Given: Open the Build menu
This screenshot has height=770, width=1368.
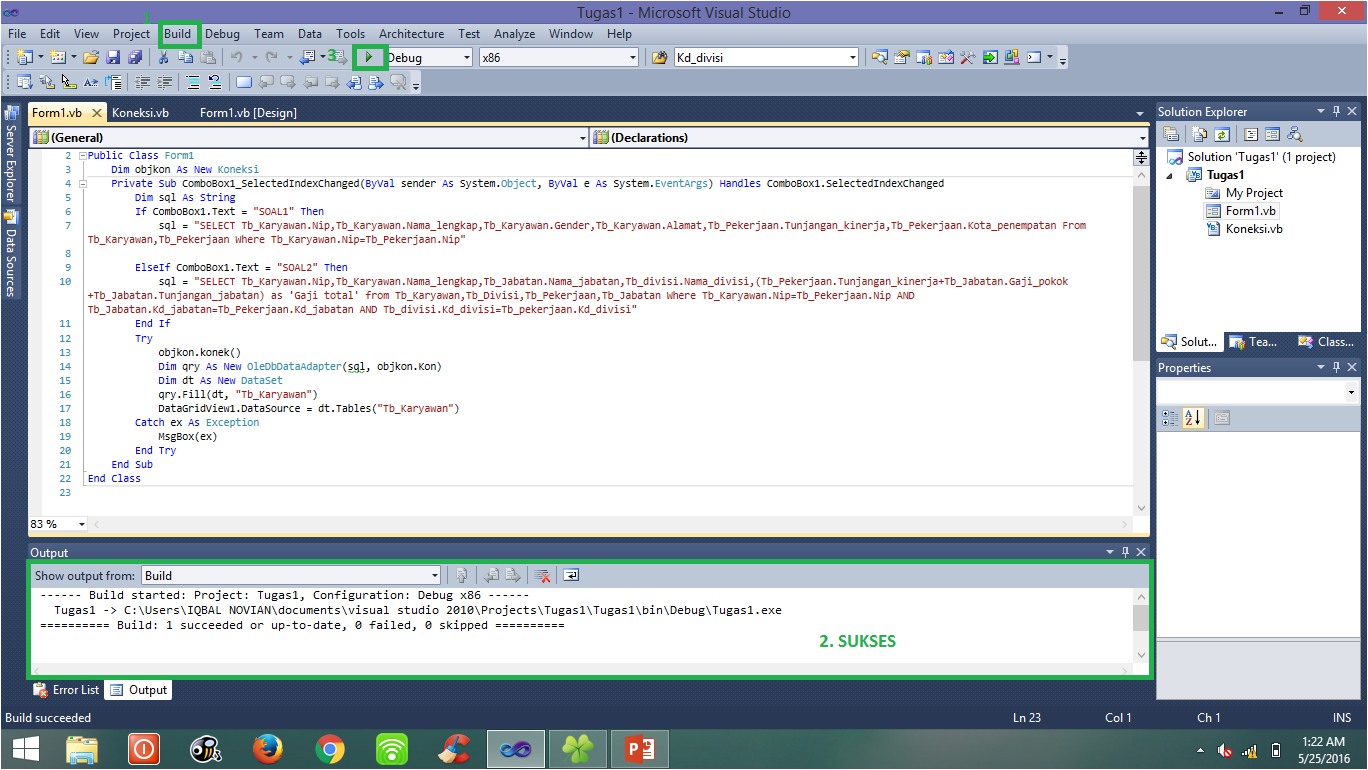Looking at the screenshot, I should coord(179,33).
